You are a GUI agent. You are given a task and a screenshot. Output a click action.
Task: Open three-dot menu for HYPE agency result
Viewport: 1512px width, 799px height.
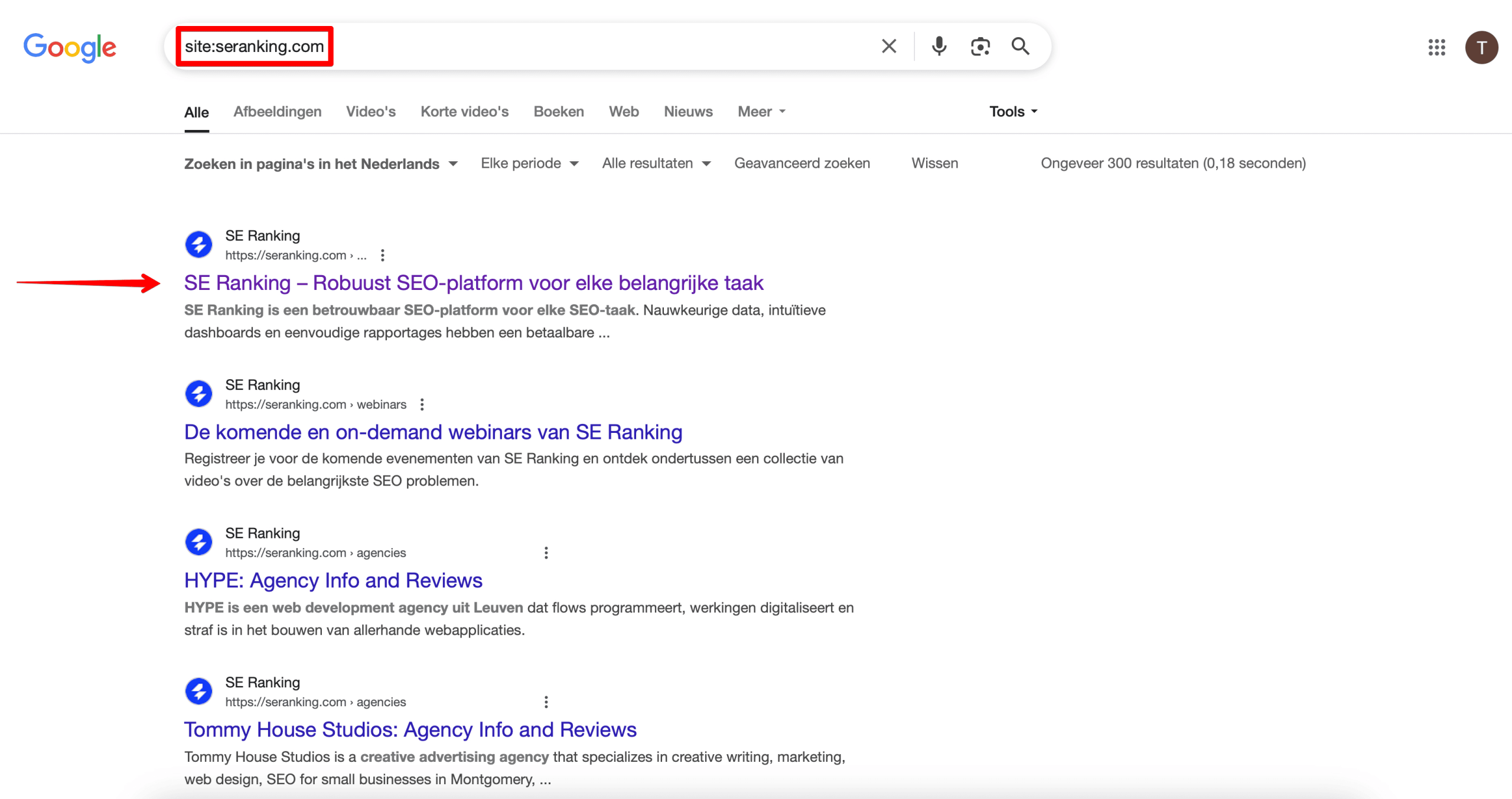[x=546, y=553]
